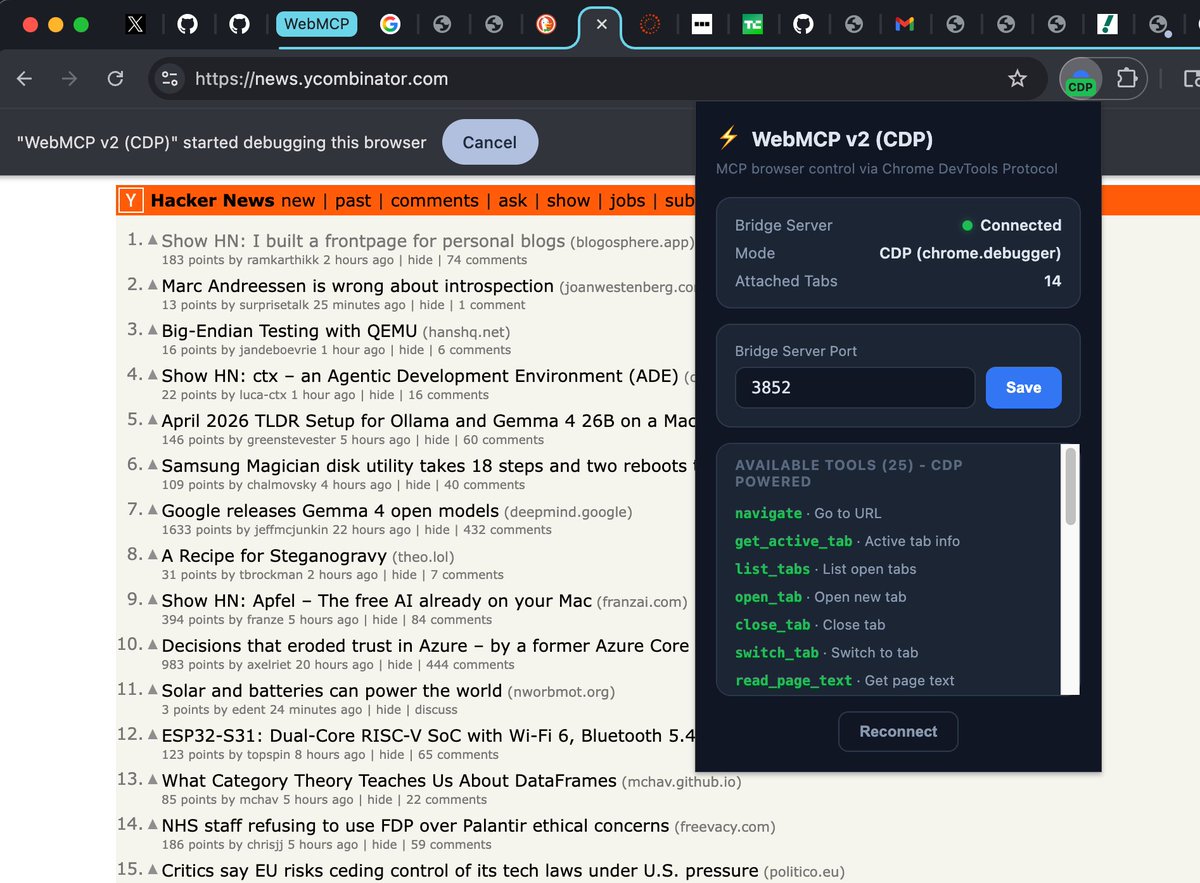
Task: Switch to the Google tab
Action: [x=390, y=24]
